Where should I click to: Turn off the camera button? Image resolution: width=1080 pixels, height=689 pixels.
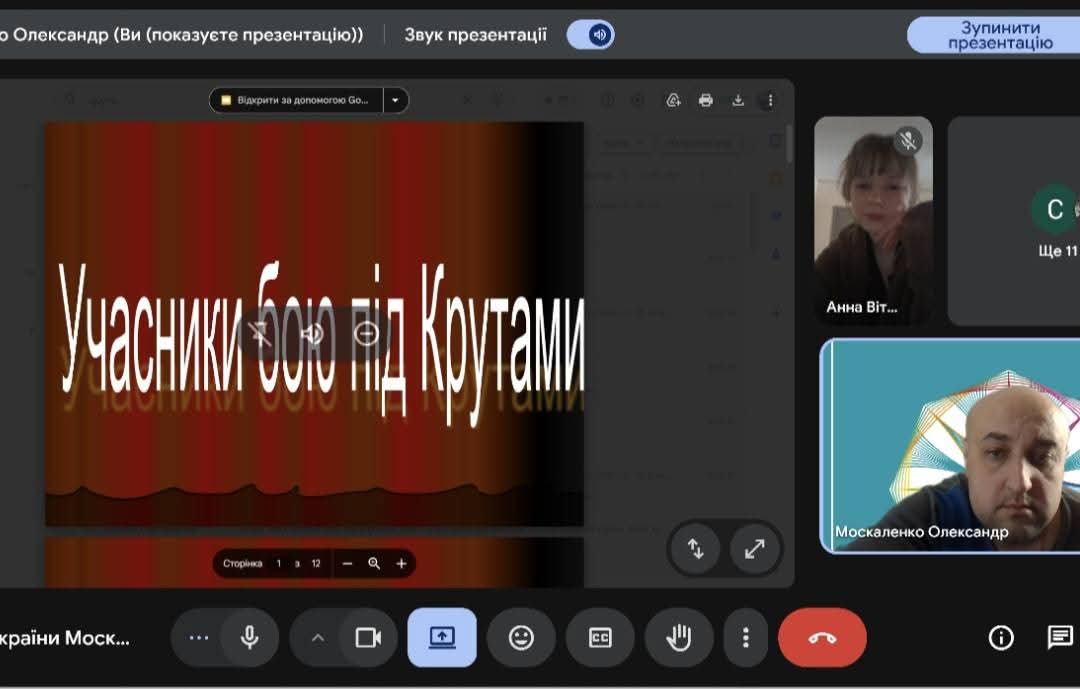[368, 637]
